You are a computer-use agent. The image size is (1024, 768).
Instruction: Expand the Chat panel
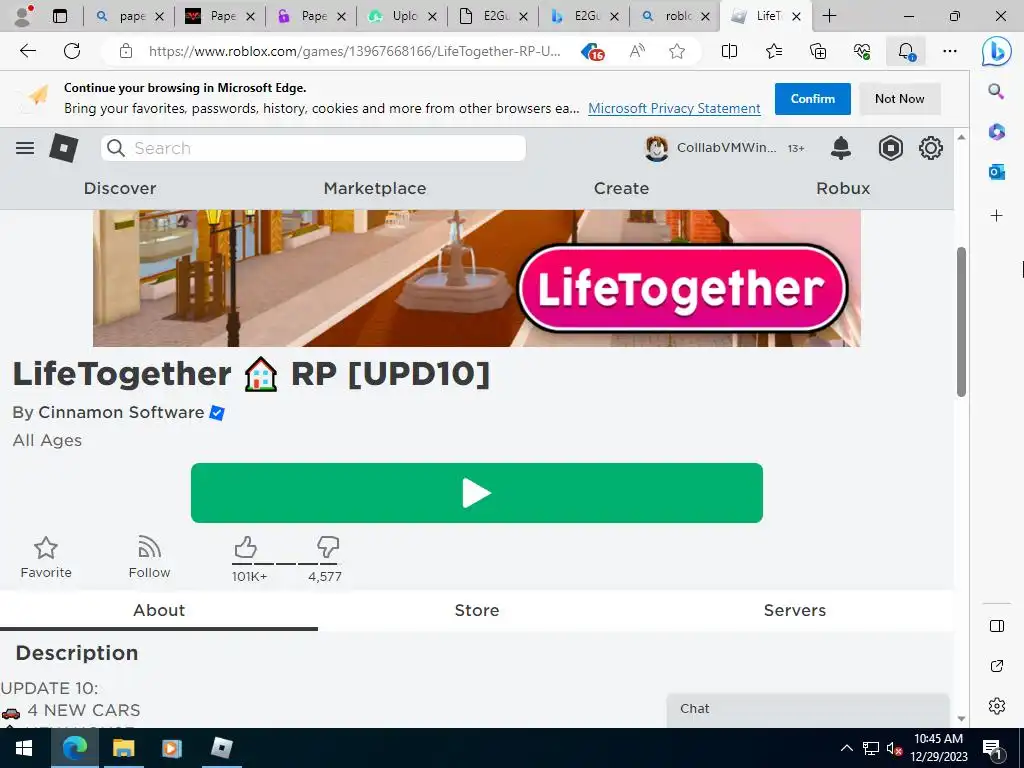click(x=808, y=711)
